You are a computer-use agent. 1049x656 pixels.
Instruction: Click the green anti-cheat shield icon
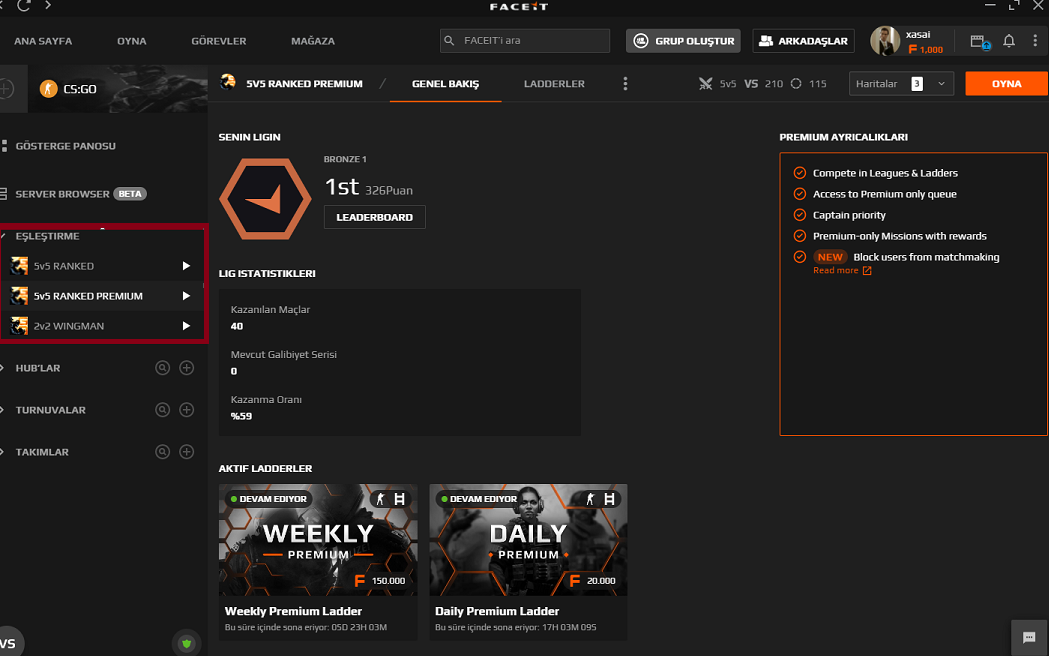tap(187, 643)
